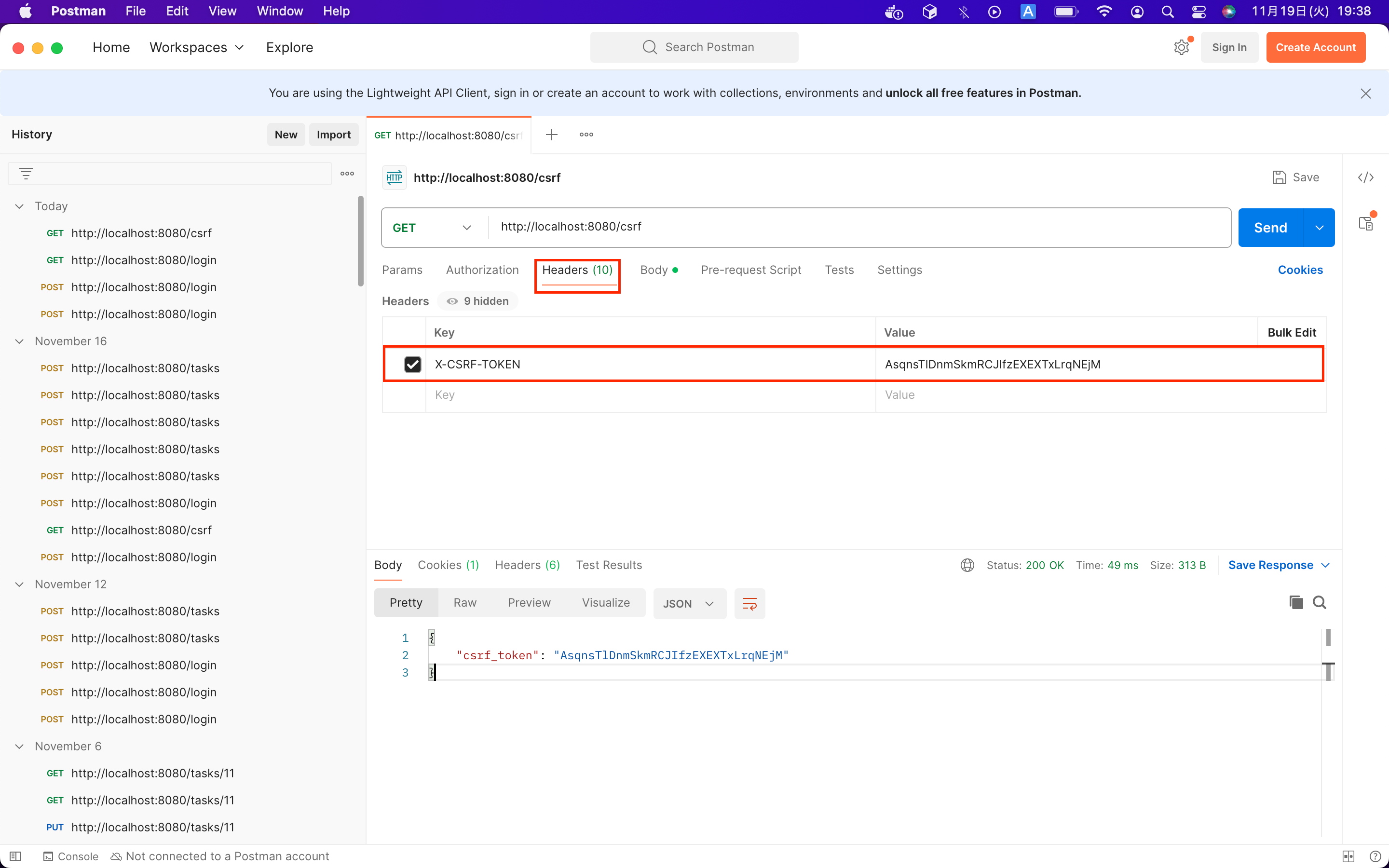Collapse the November 16 history group
Image resolution: width=1389 pixels, height=868 pixels.
click(19, 341)
